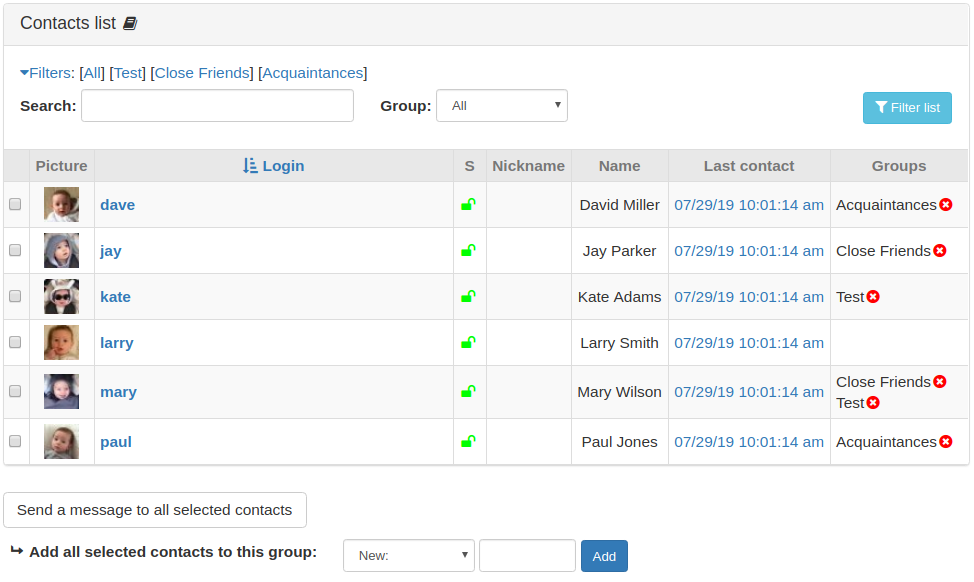Click the name Larry Smith

point(619,342)
